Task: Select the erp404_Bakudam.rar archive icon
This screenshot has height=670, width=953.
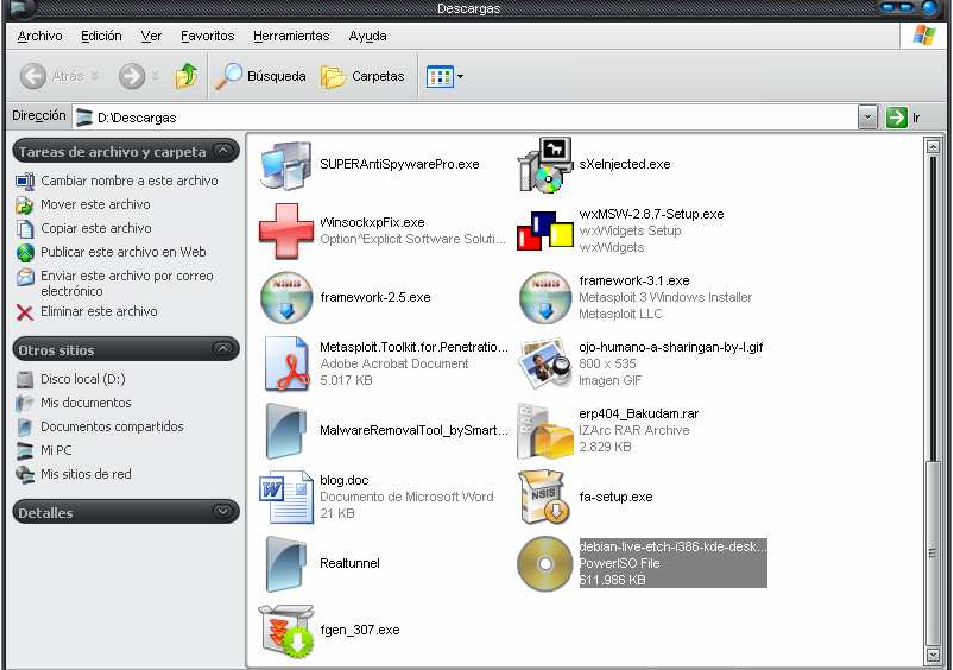Action: [544, 431]
